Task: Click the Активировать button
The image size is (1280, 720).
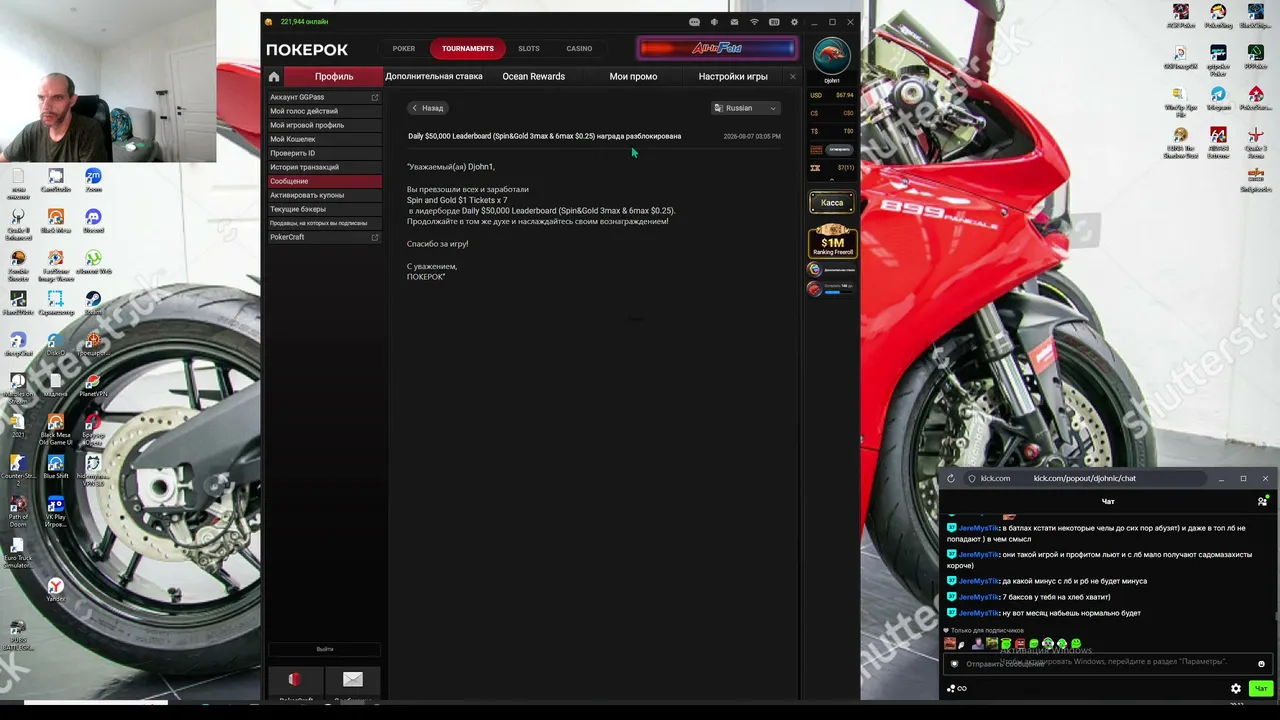Action: [x=839, y=150]
